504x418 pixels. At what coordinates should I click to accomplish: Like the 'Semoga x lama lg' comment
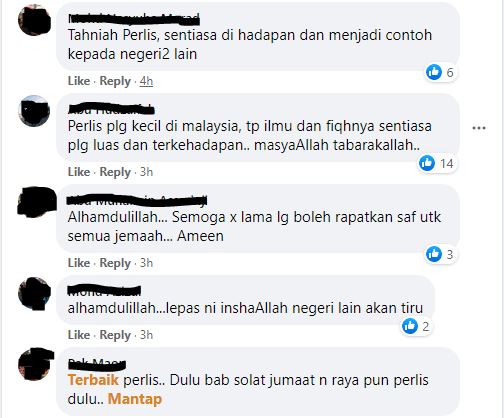(79, 263)
